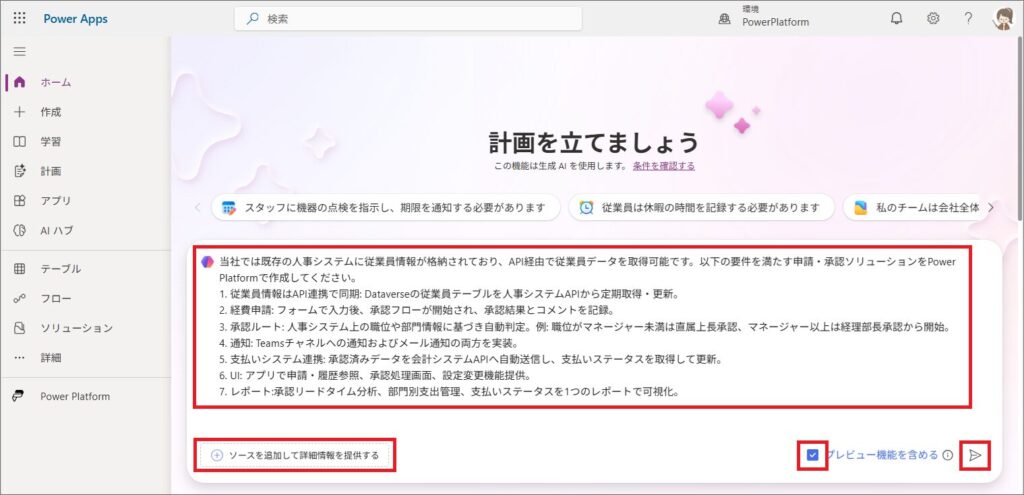Click the プレビュー機能を含める label text
Image resolution: width=1024 pixels, height=495 pixels.
tap(882, 455)
